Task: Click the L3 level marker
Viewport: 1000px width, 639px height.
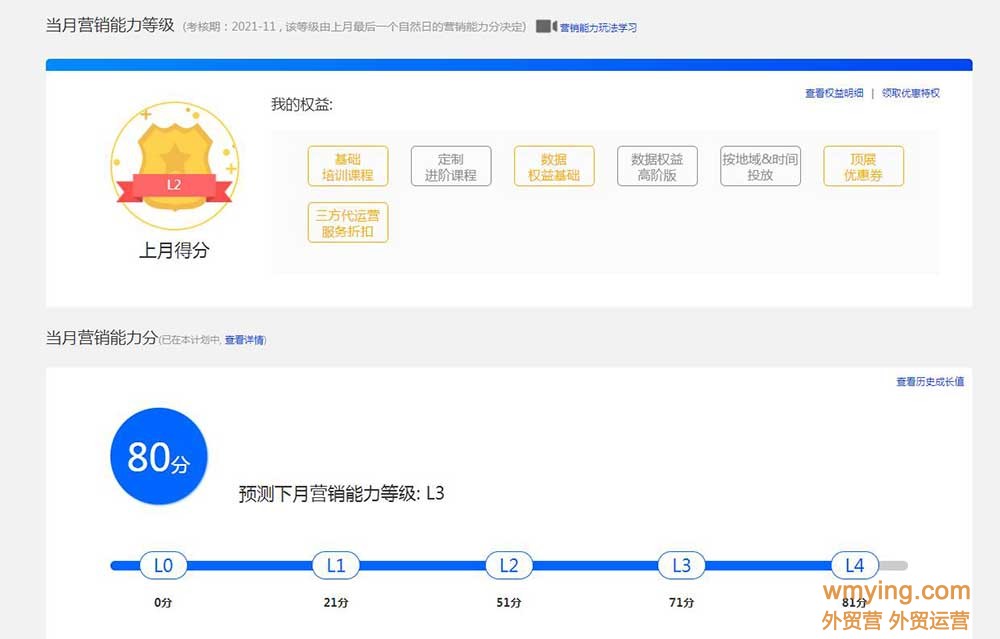Action: (x=681, y=565)
